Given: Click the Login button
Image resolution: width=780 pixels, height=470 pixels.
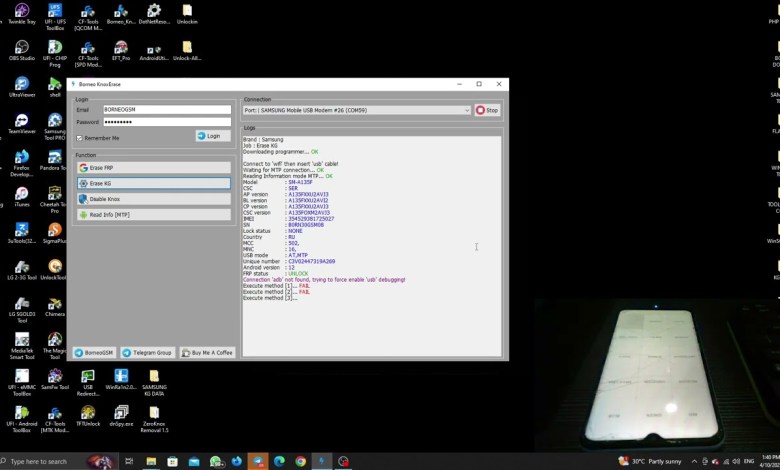Looking at the screenshot, I should pyautogui.click(x=213, y=136).
